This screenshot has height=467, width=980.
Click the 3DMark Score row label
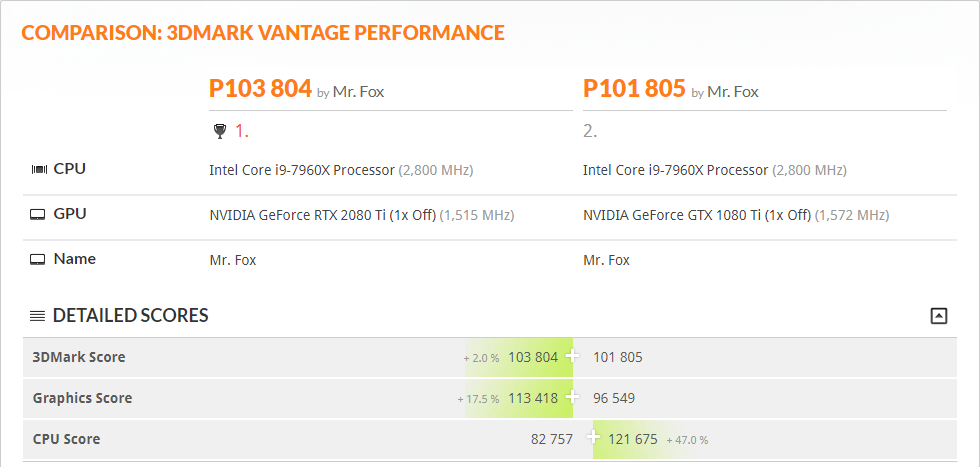(x=79, y=357)
